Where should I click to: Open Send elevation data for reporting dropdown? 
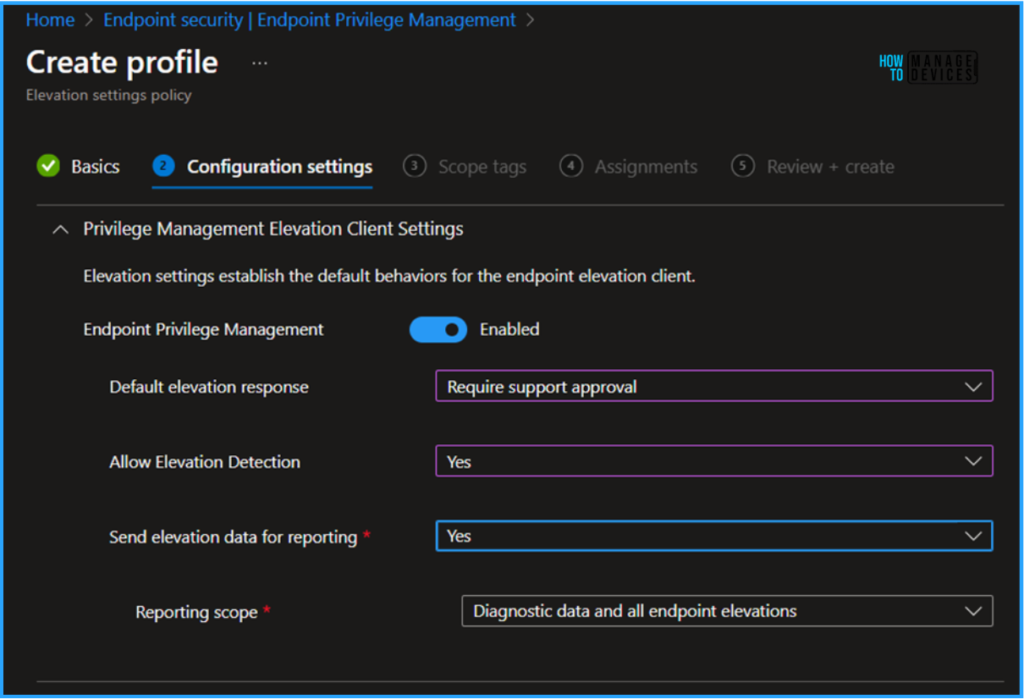pyautogui.click(x=714, y=536)
